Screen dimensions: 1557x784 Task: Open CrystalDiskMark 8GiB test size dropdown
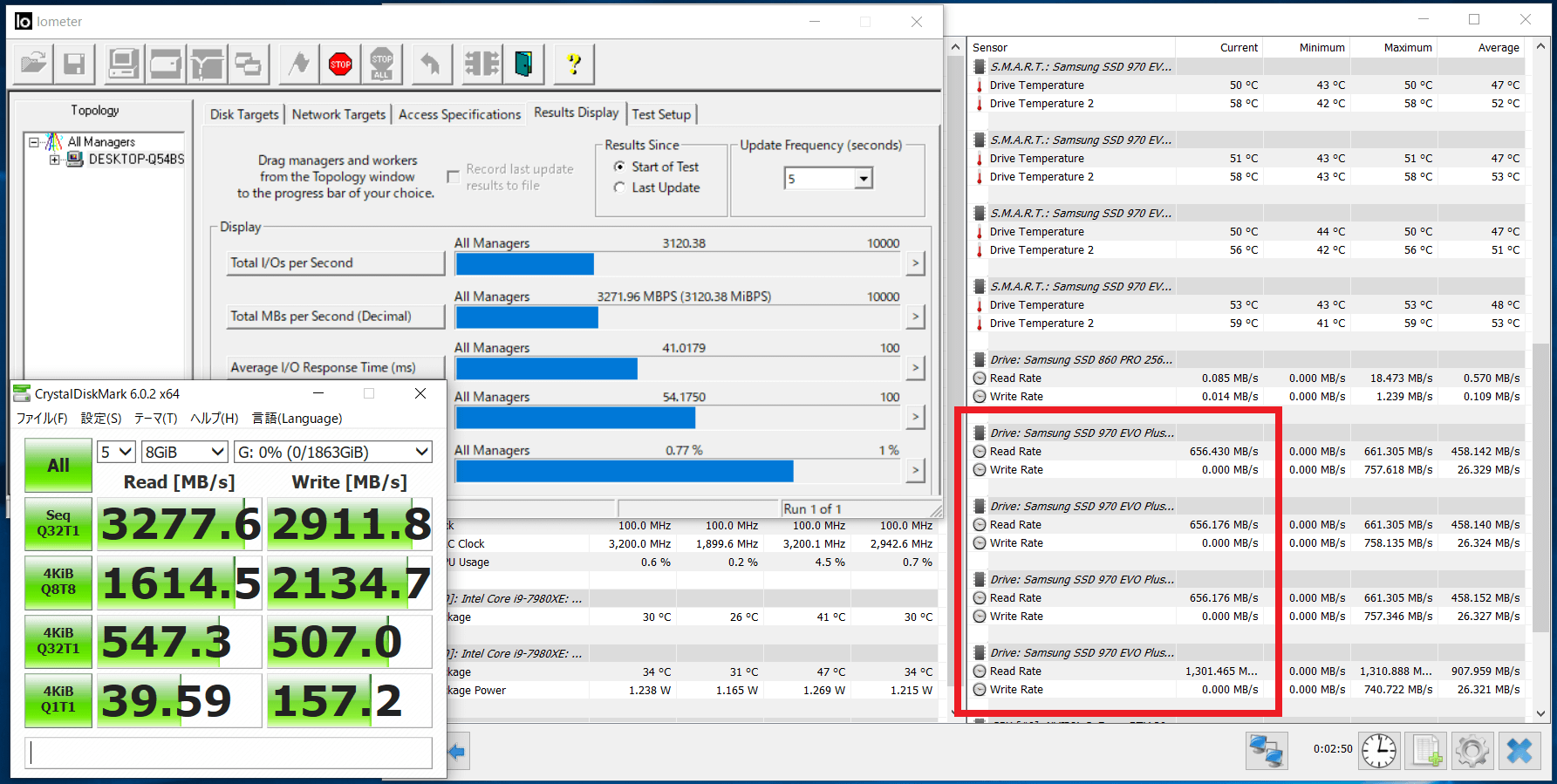[x=185, y=452]
